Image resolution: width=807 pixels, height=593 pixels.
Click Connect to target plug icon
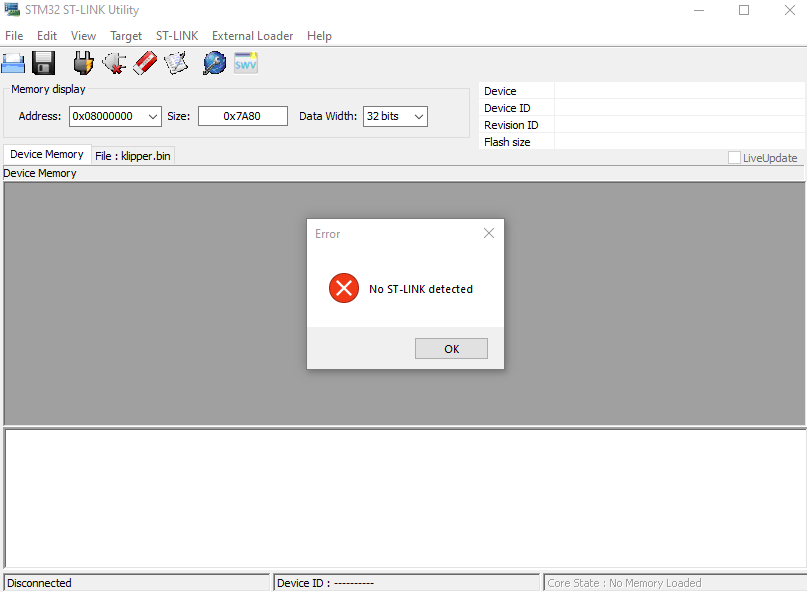point(84,64)
